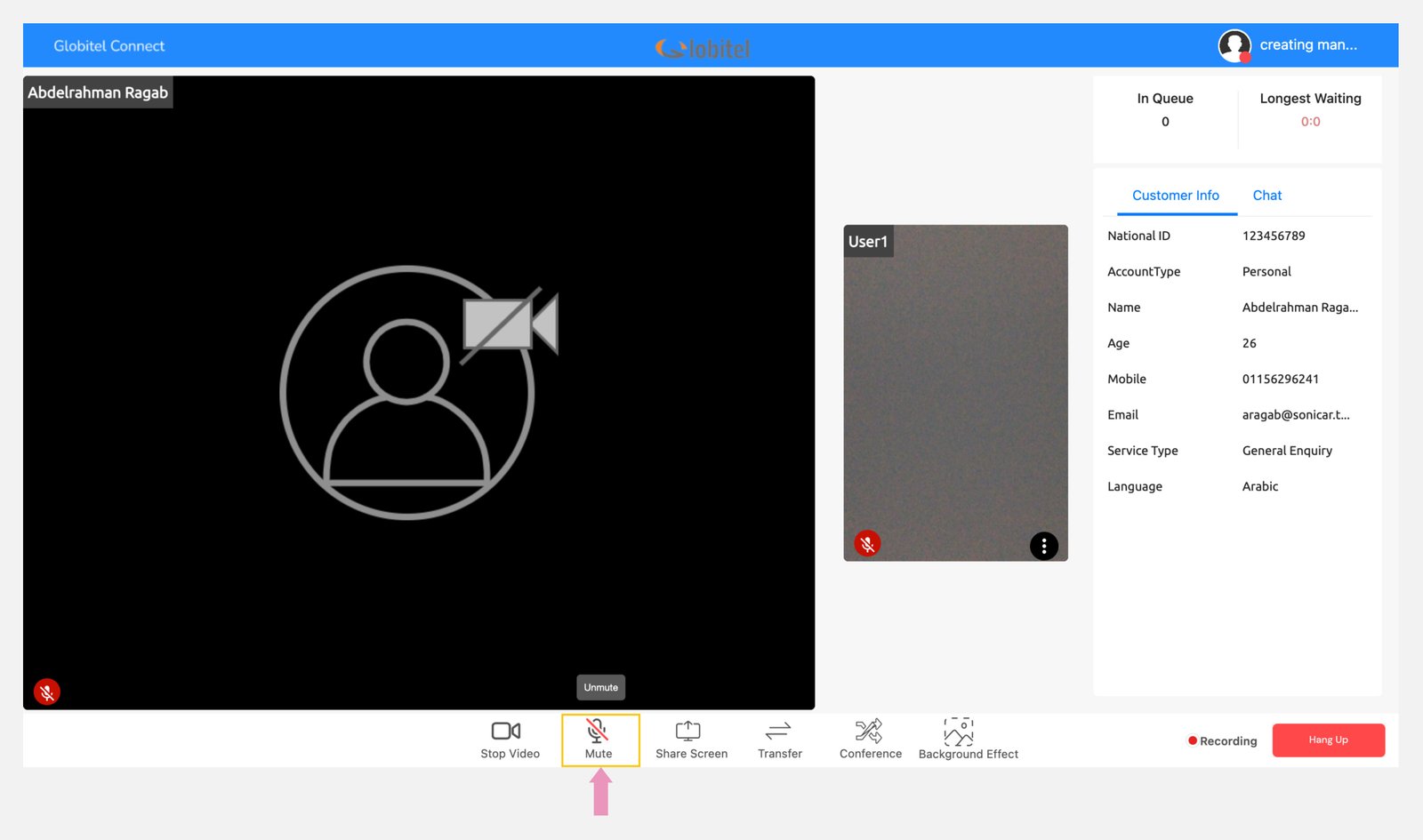Expand the 'creating man...' status text

coord(1307,45)
